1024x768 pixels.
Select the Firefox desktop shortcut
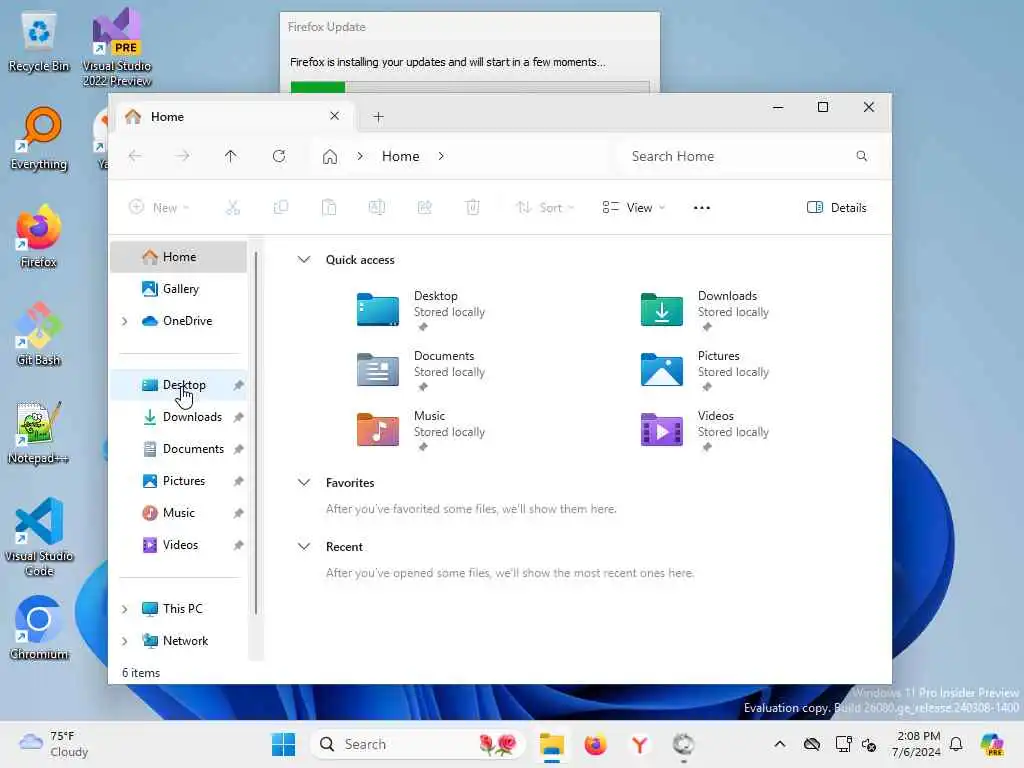tap(39, 236)
